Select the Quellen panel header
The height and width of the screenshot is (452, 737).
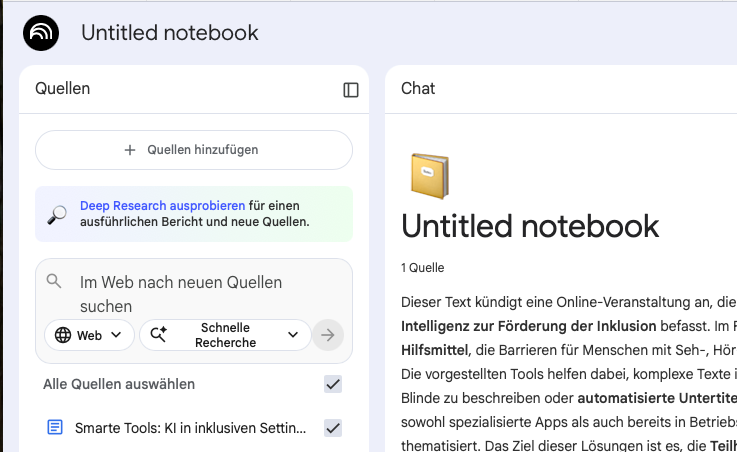[62, 88]
